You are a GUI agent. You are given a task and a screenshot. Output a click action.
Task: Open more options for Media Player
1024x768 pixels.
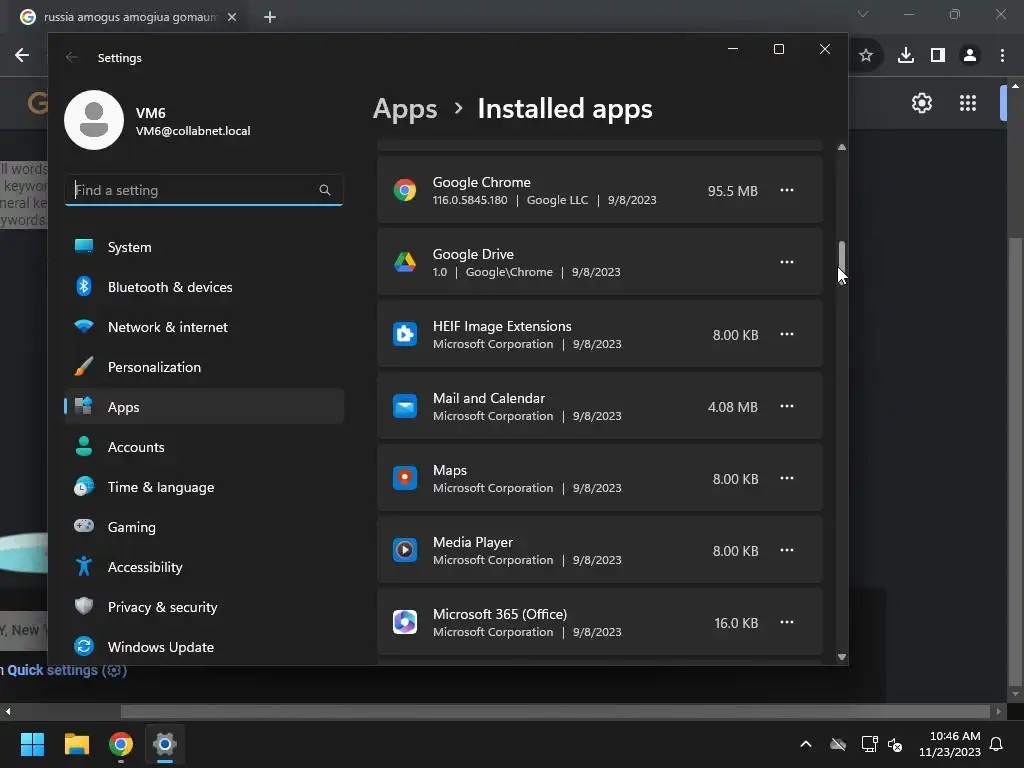pyautogui.click(x=787, y=550)
